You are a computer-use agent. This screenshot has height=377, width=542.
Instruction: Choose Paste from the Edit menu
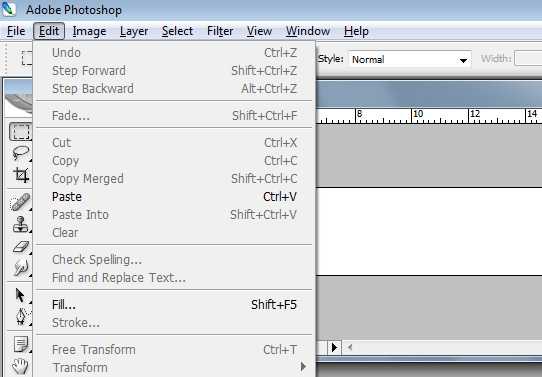(x=174, y=197)
